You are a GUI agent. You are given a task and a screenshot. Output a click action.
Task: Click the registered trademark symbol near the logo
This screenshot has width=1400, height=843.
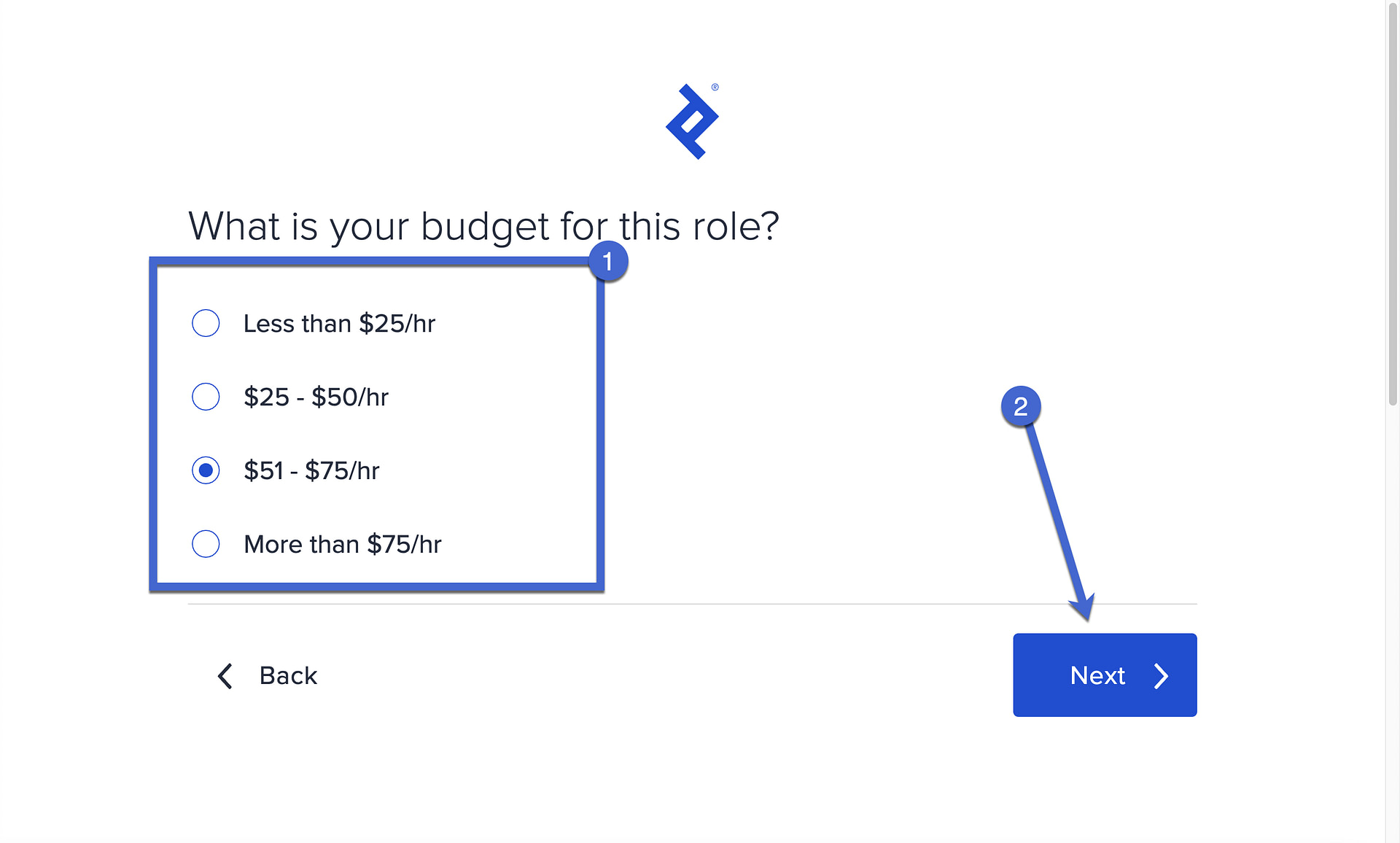714,86
